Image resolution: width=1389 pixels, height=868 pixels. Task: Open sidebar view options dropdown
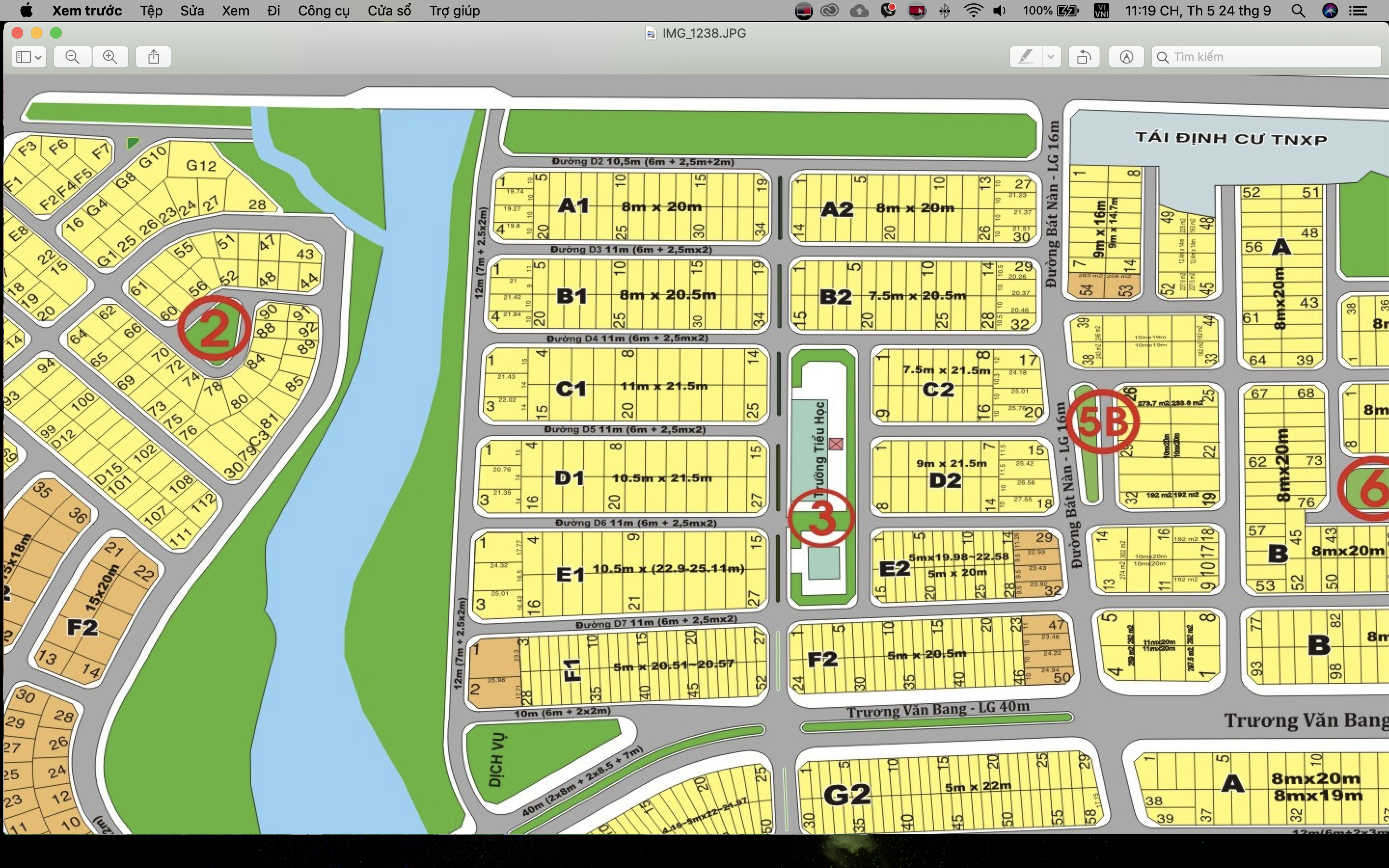pyautogui.click(x=29, y=57)
